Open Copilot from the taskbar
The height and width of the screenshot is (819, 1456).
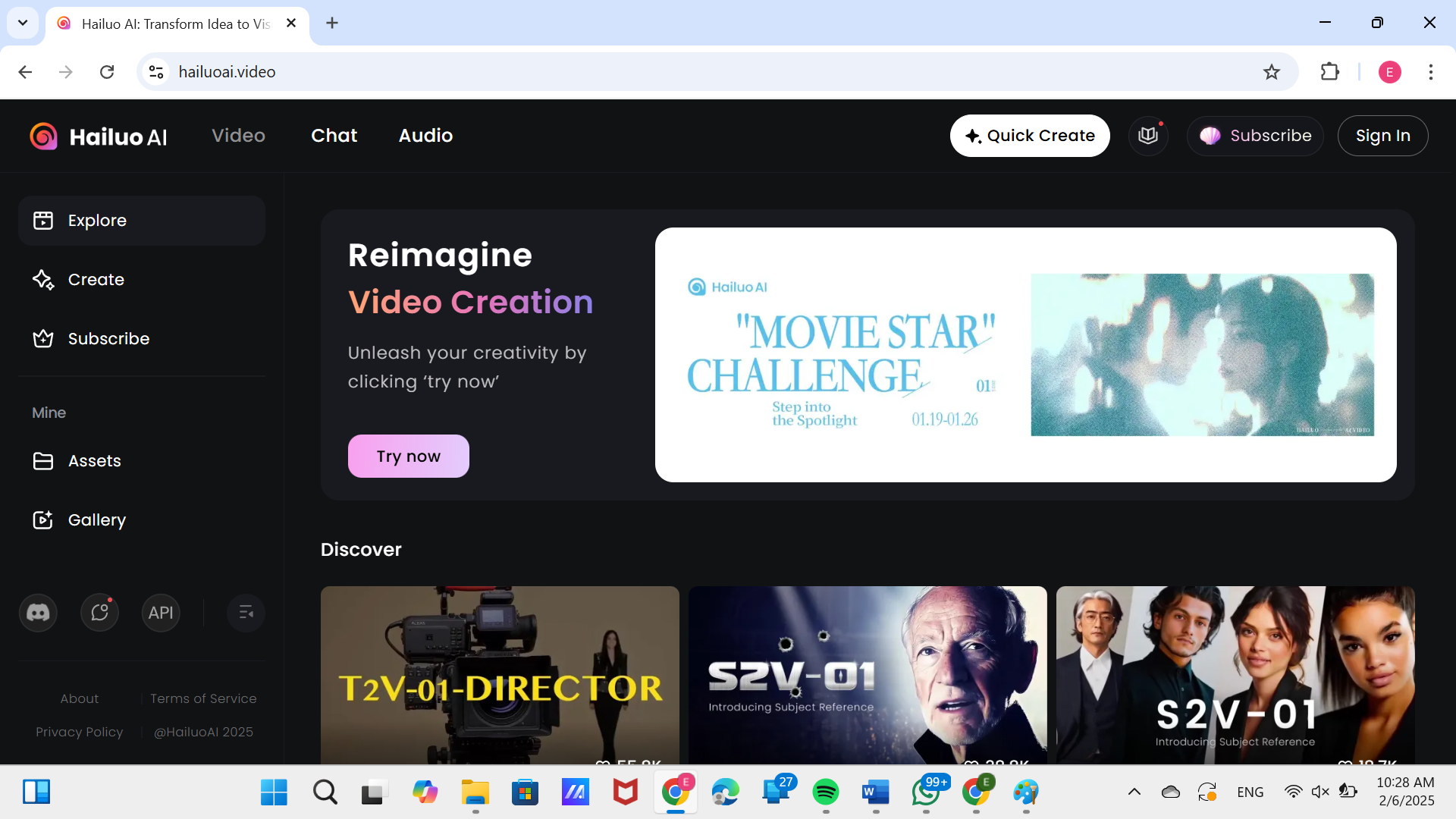(425, 792)
